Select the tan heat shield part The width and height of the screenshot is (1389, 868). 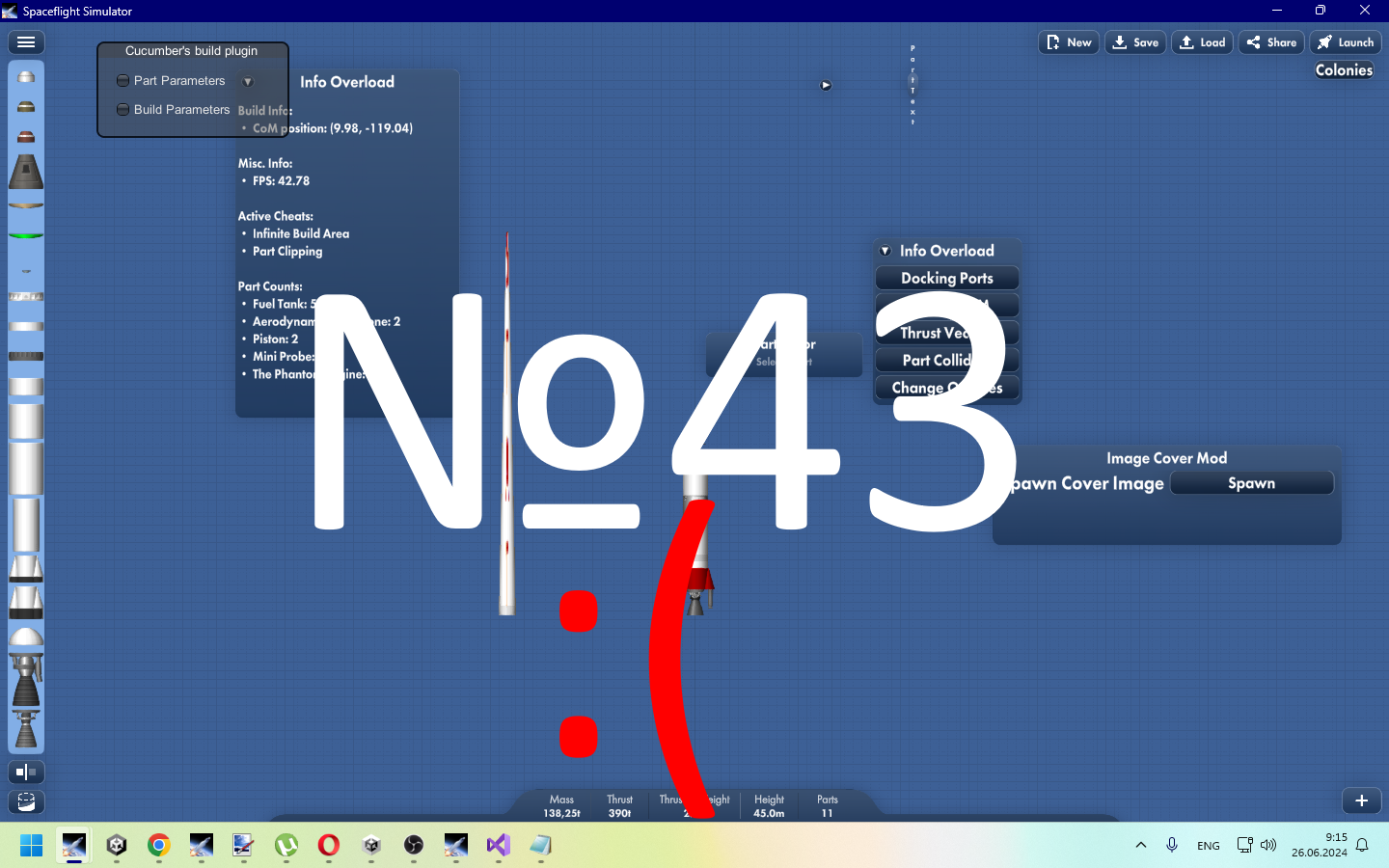26,205
